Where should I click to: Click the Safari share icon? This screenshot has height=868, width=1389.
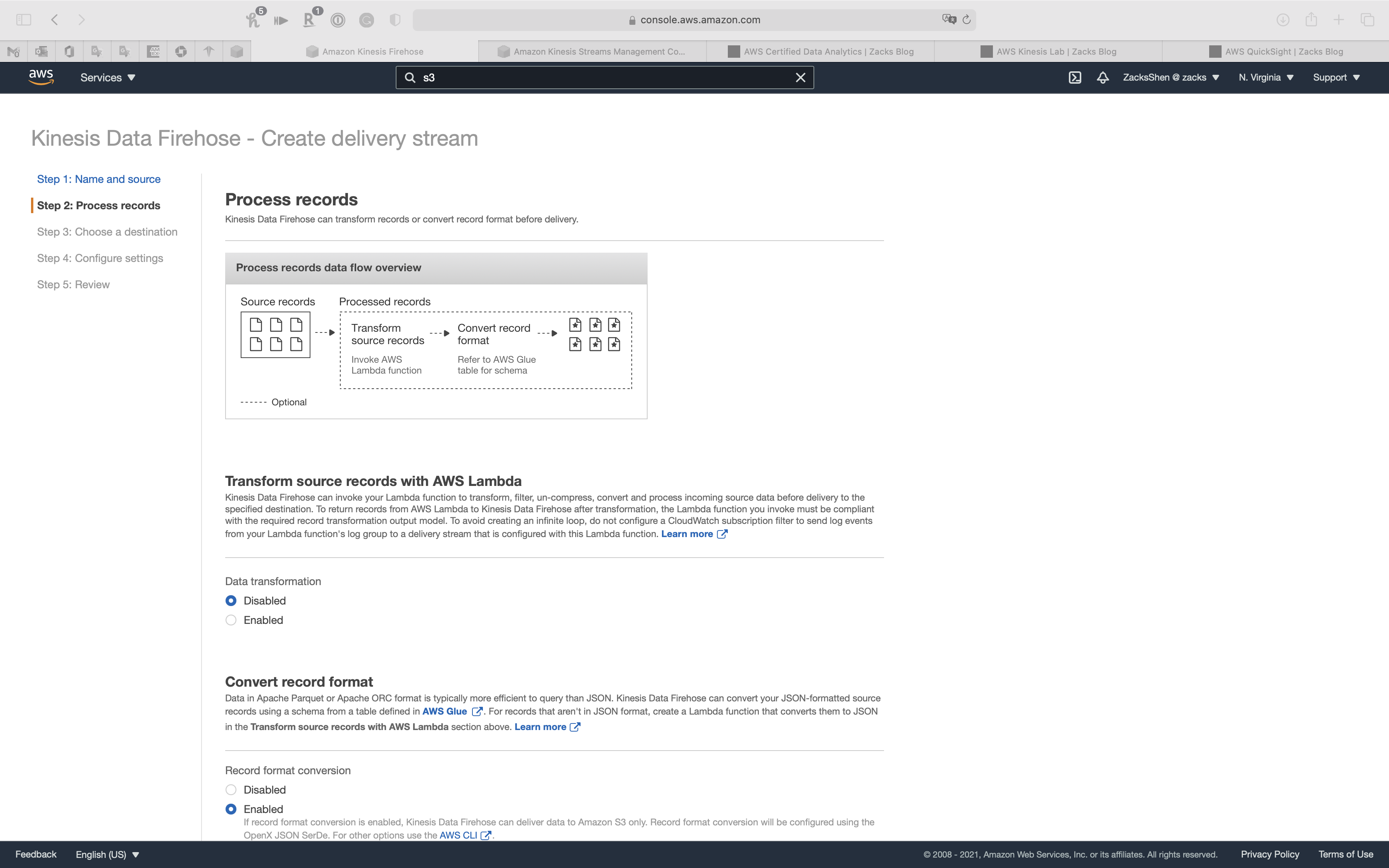click(x=1311, y=19)
